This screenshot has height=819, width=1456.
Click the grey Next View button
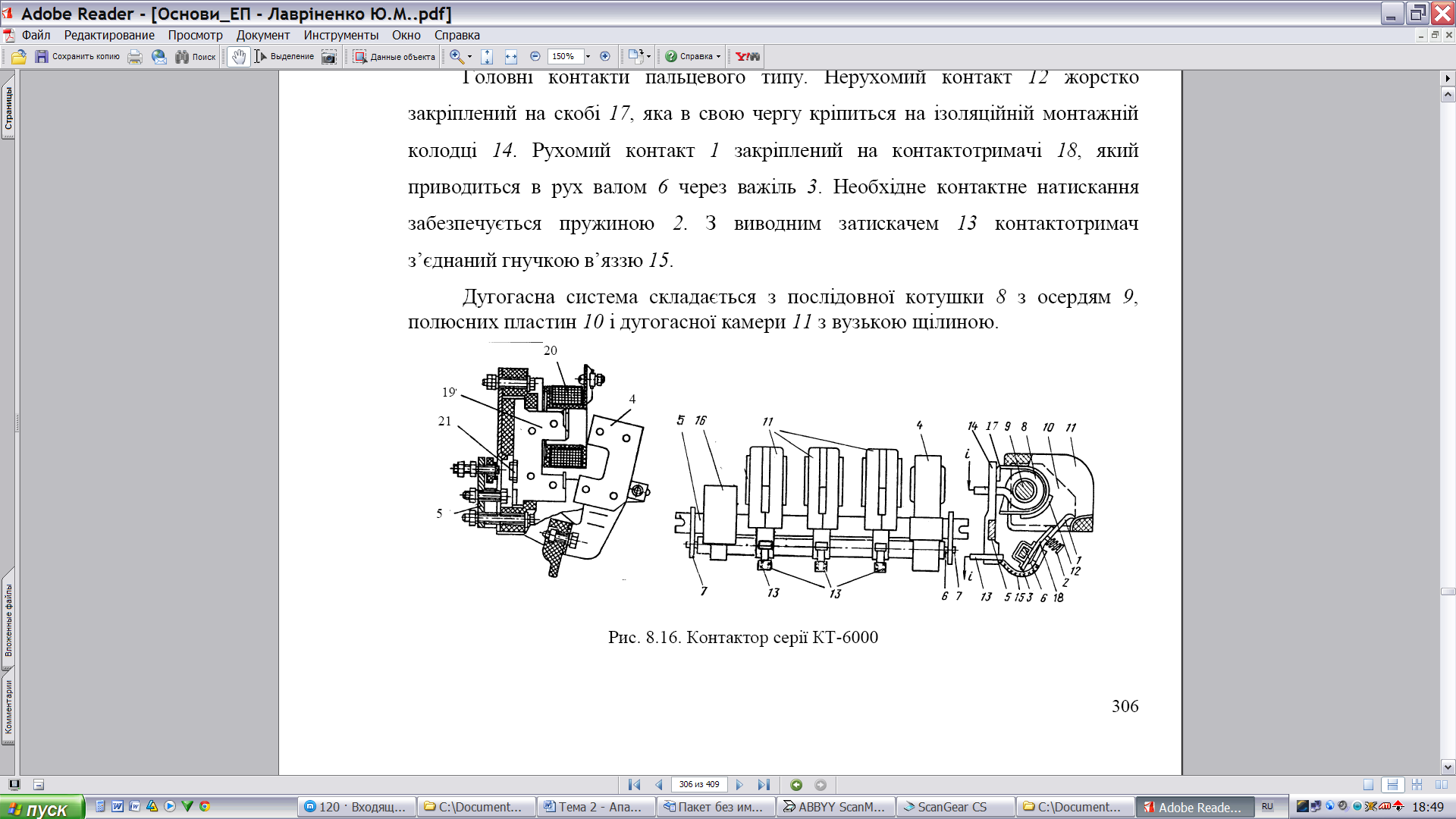[821, 785]
